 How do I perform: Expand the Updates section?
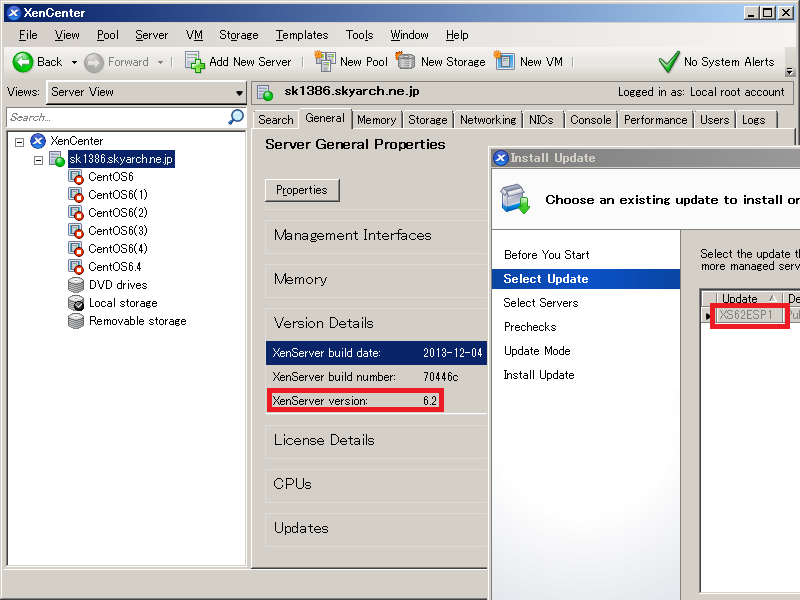tap(376, 528)
